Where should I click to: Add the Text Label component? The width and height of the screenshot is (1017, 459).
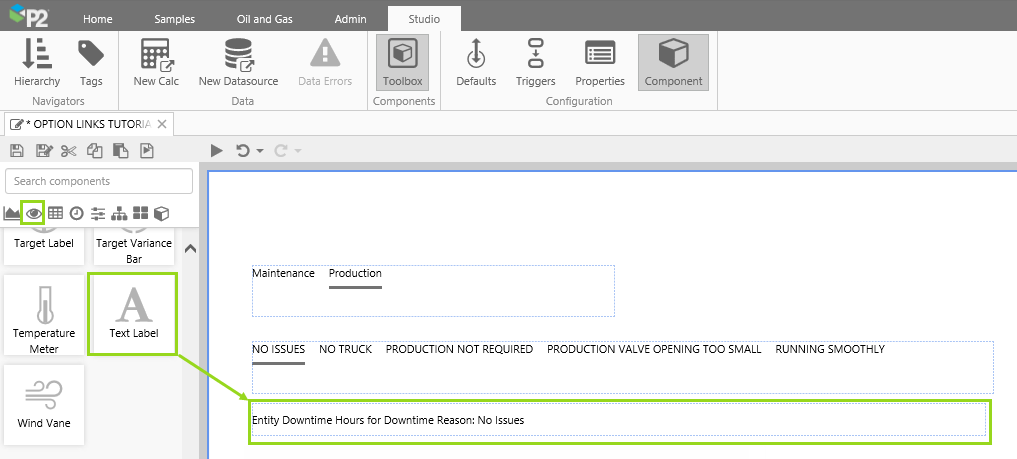pos(132,313)
